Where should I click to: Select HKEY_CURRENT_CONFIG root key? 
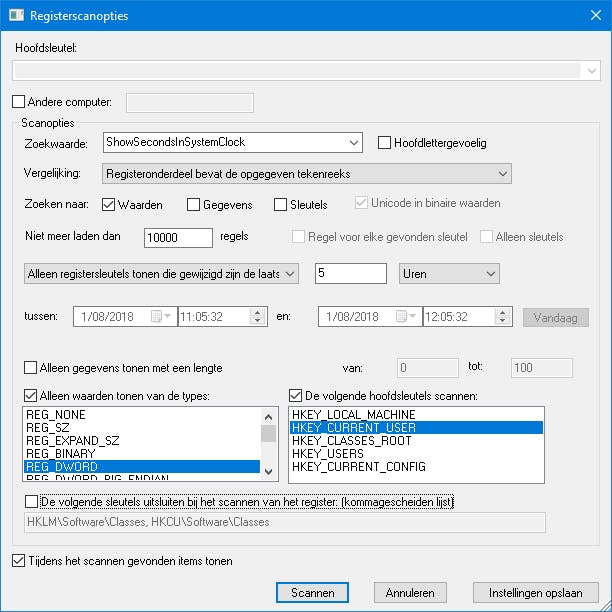416,467
